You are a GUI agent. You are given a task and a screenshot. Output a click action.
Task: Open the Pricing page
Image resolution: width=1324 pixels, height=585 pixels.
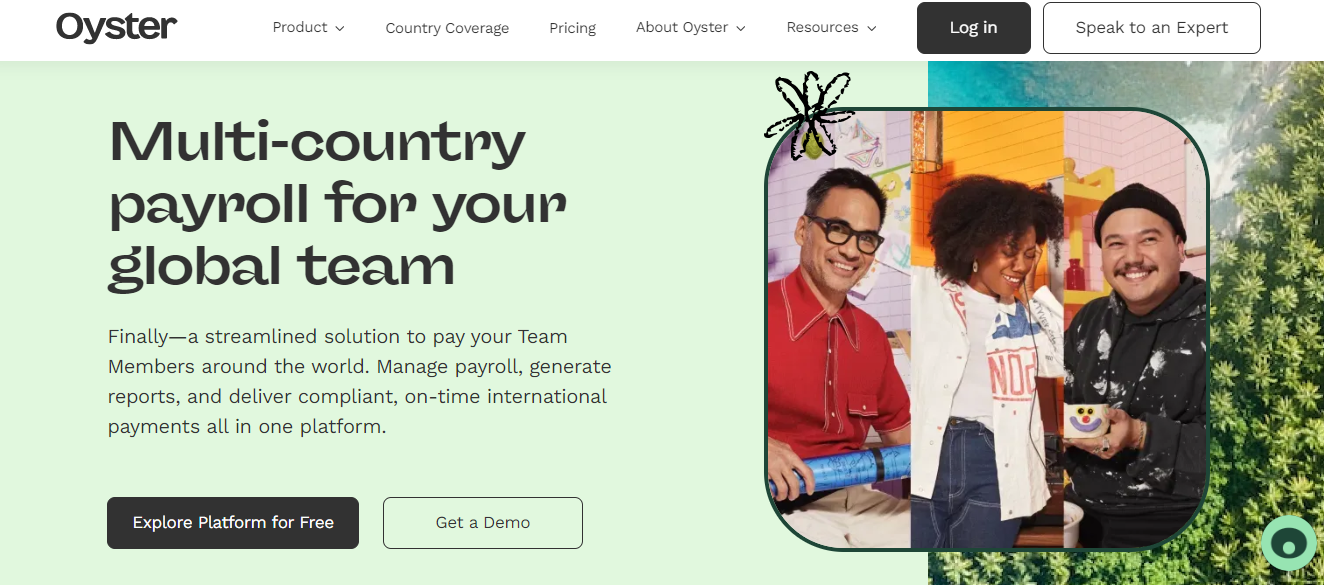572,28
